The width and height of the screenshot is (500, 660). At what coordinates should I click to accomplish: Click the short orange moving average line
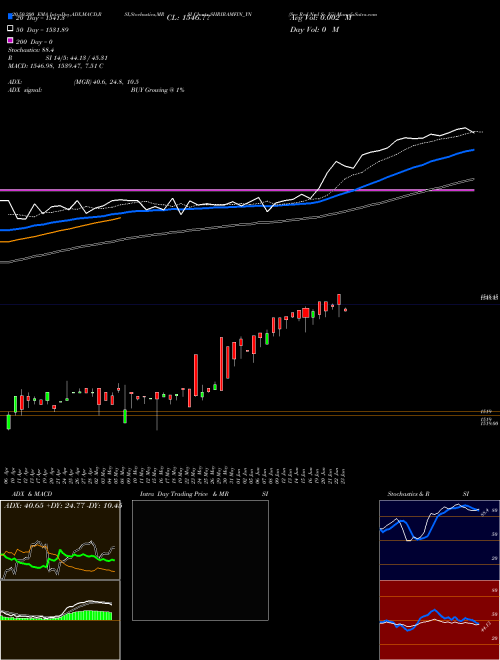point(60,230)
